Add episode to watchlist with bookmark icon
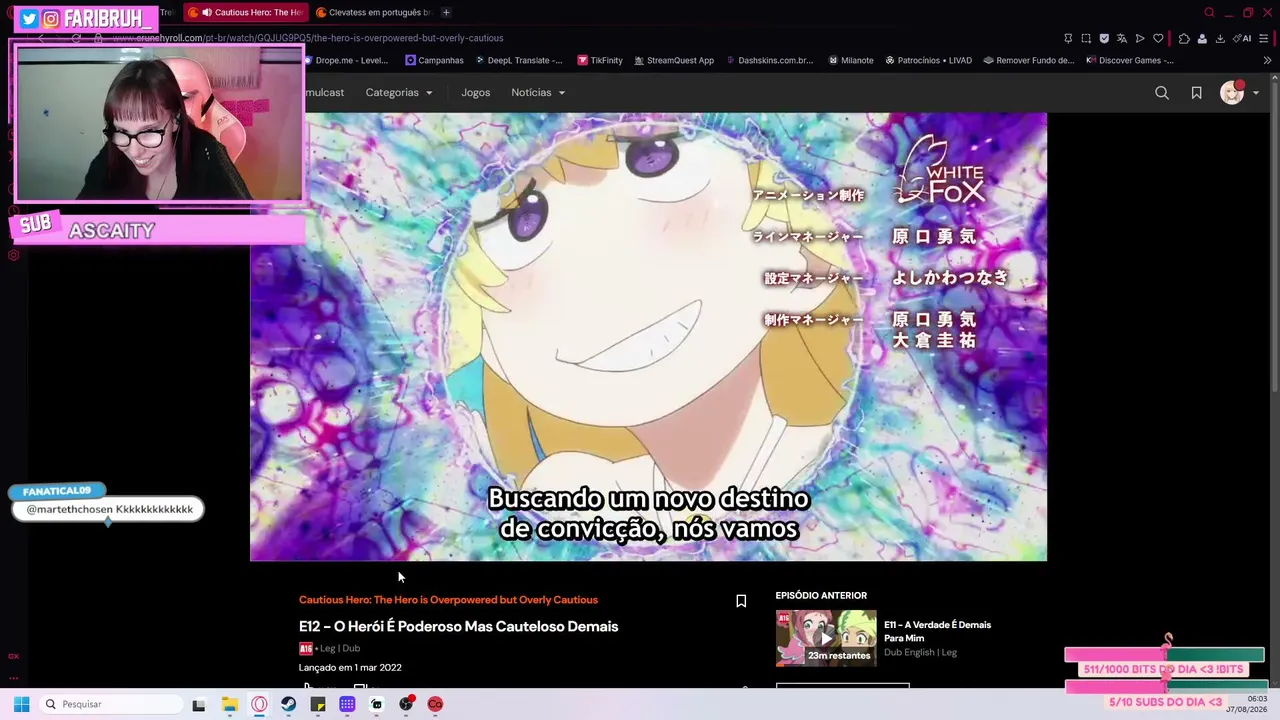1280x720 pixels. tap(741, 601)
